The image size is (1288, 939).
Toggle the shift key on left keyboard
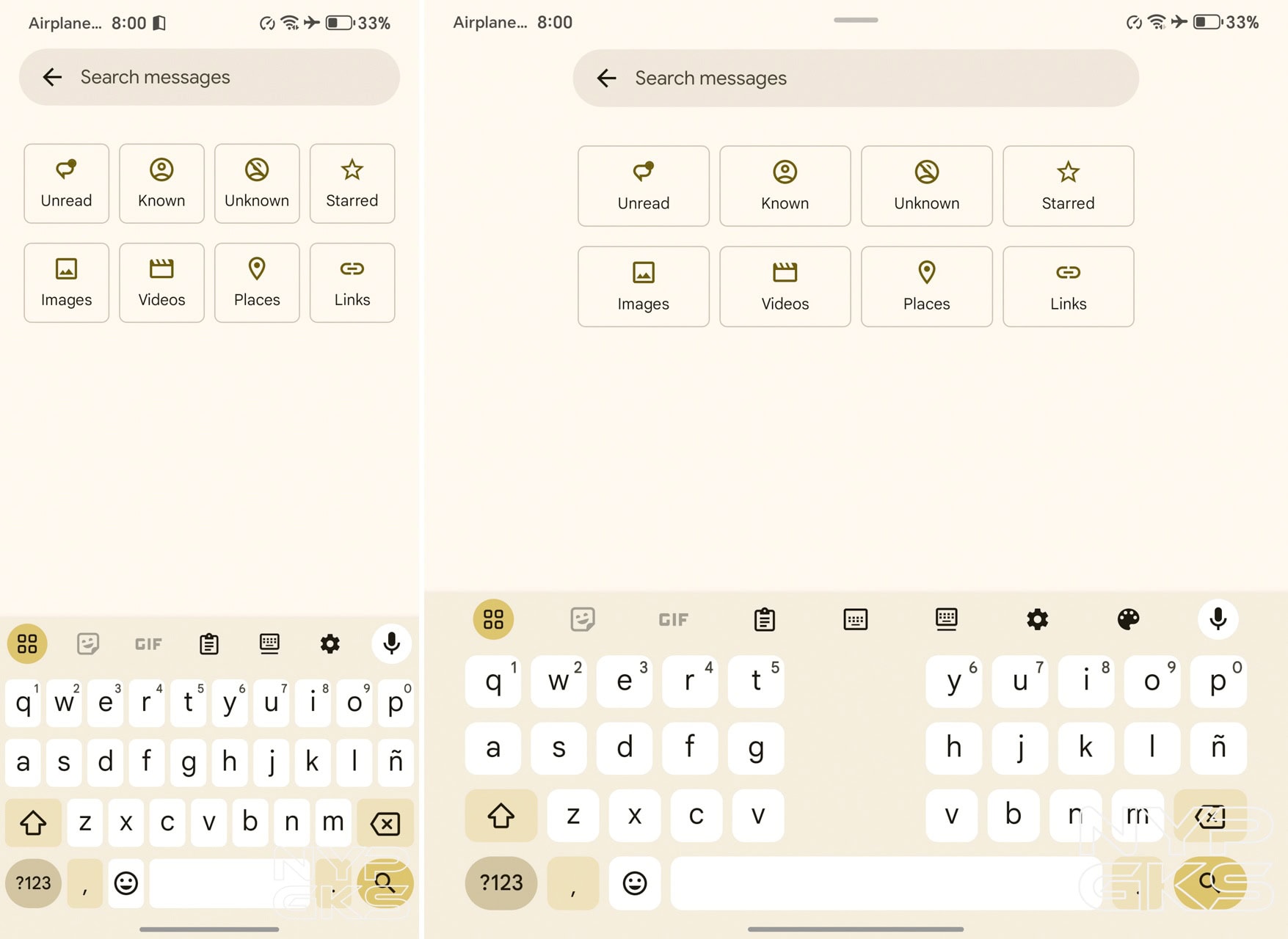[33, 822]
